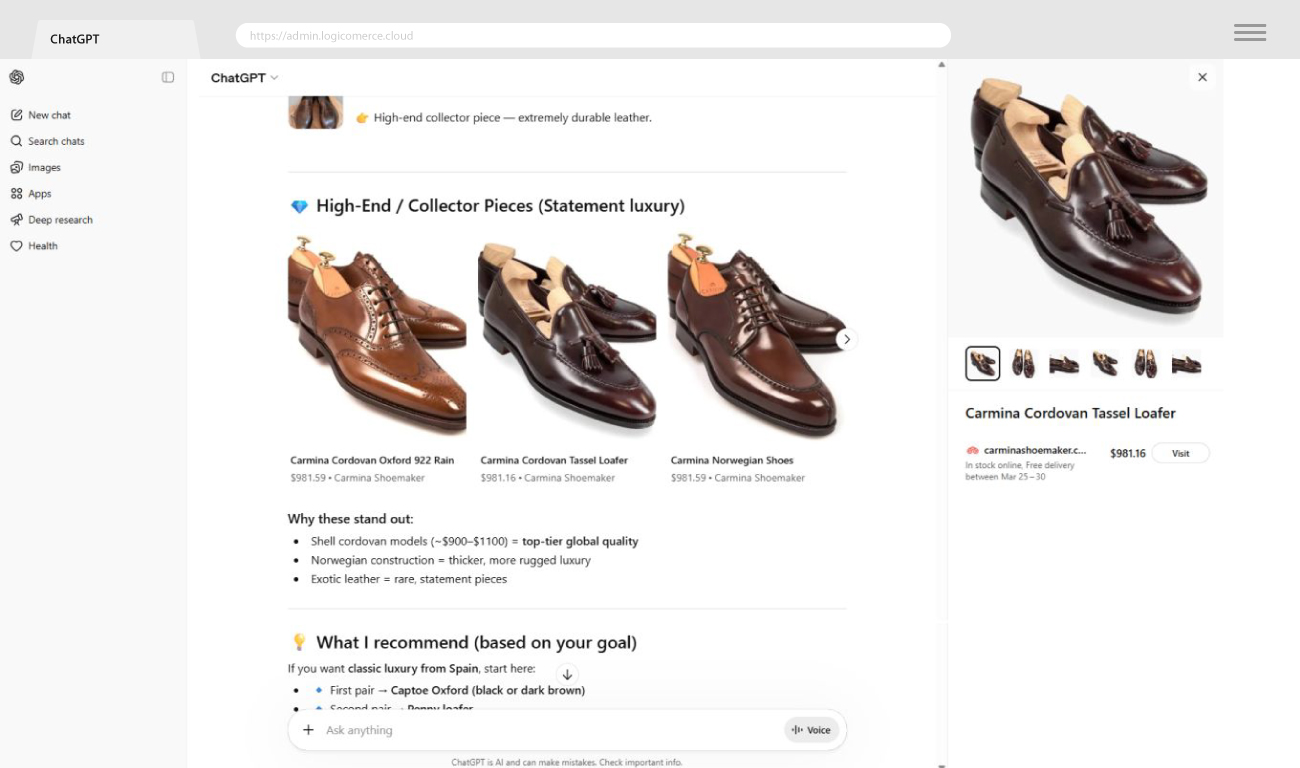Open the Apps section
This screenshot has height=768, width=1300.
[39, 193]
